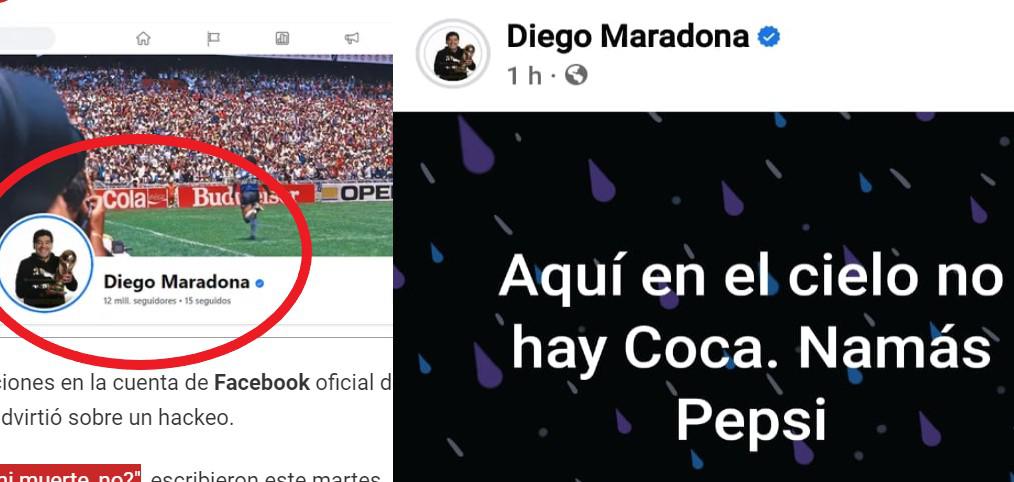Image resolution: width=1014 pixels, height=482 pixels.
Task: Open the stadium cover photo
Action: click(x=196, y=155)
